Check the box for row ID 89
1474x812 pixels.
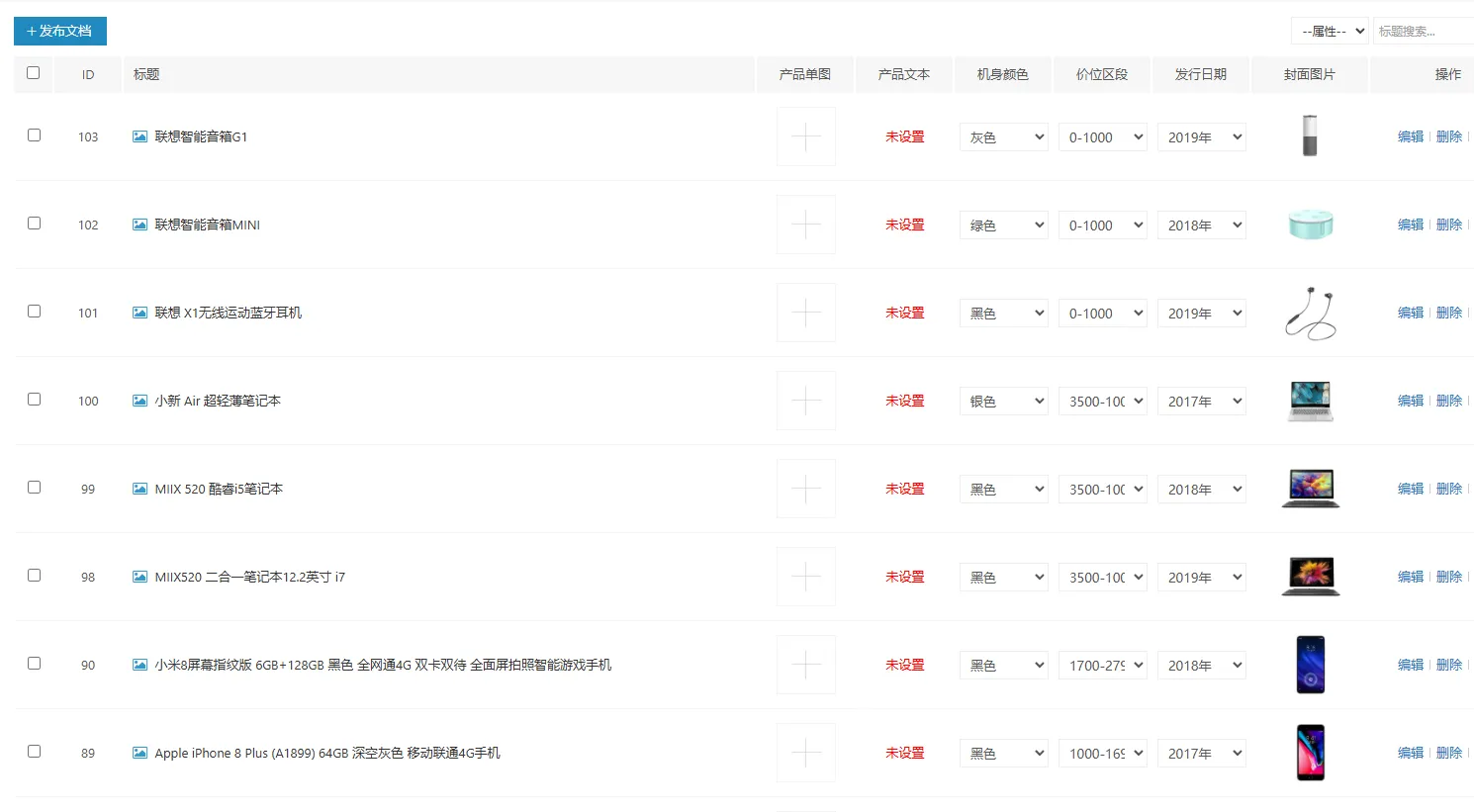tap(34, 752)
